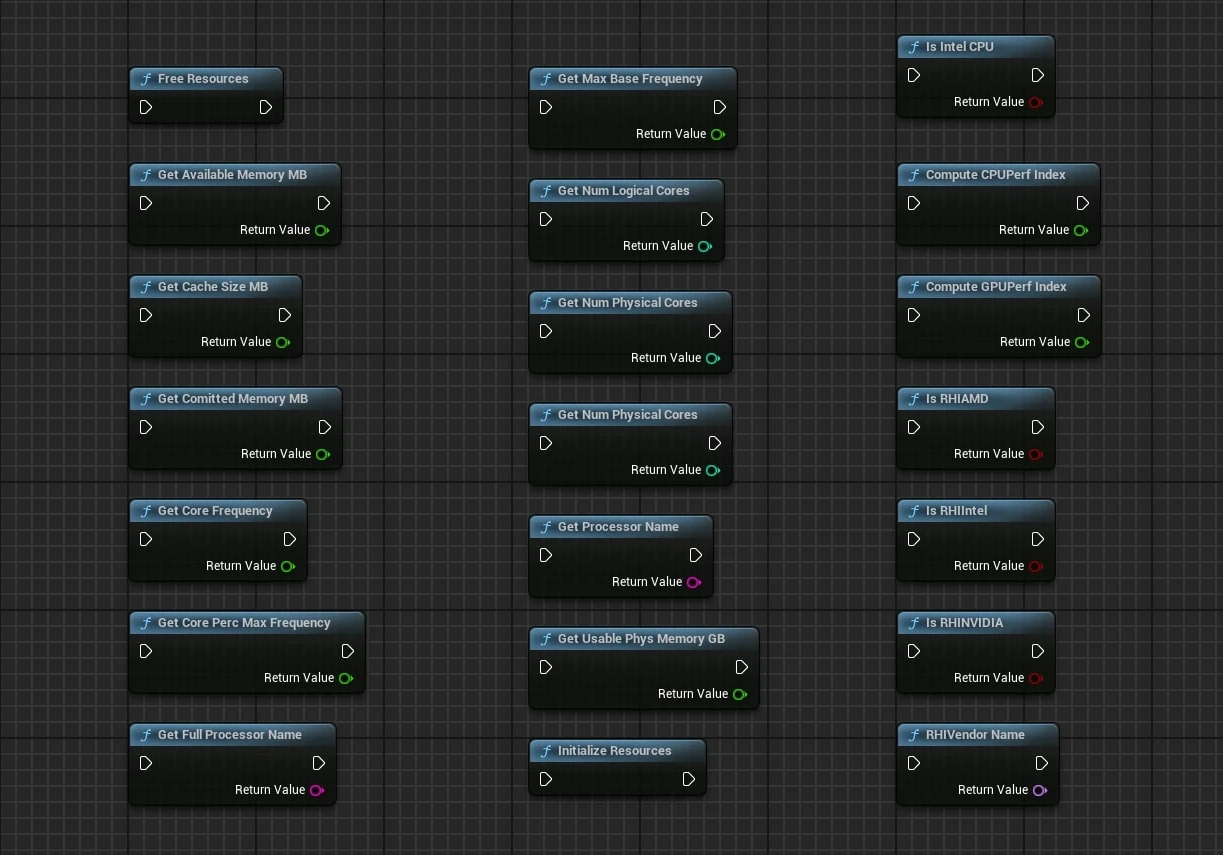
Task: Select Return Value pin of Get Cache Size MB
Action: [283, 342]
